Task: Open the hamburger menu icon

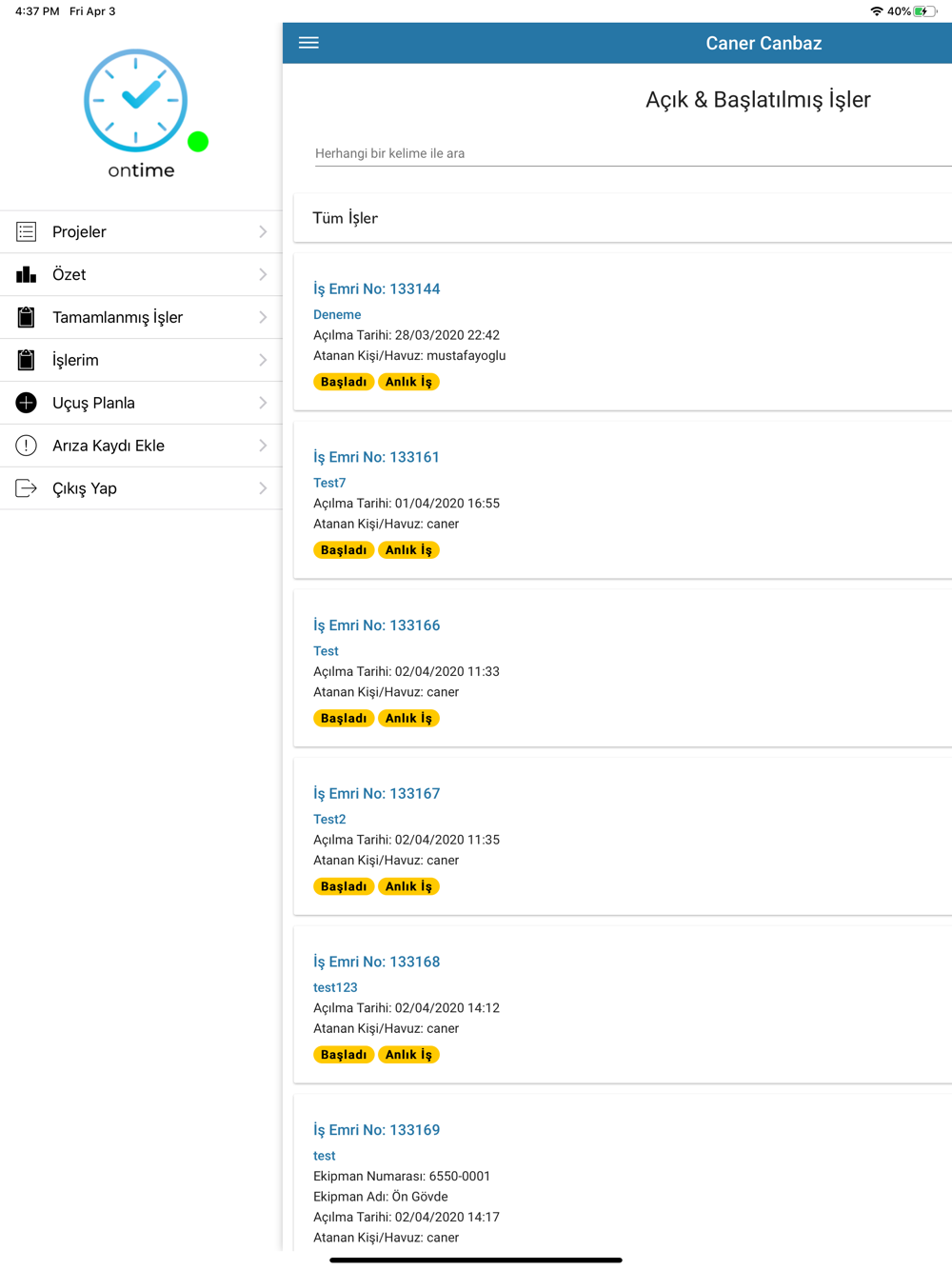Action: [x=308, y=43]
